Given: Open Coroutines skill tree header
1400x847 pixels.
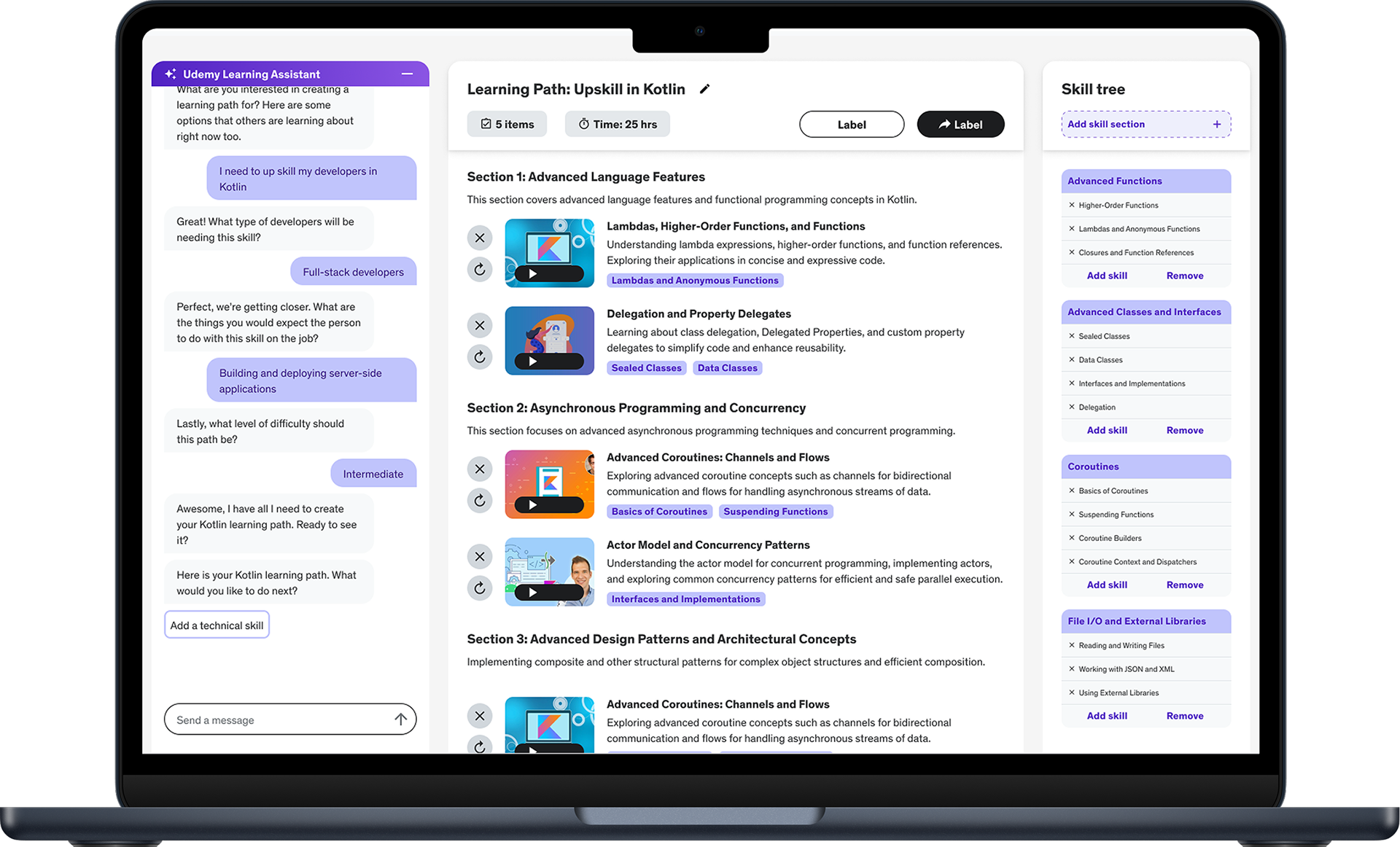Looking at the screenshot, I should (x=1146, y=467).
